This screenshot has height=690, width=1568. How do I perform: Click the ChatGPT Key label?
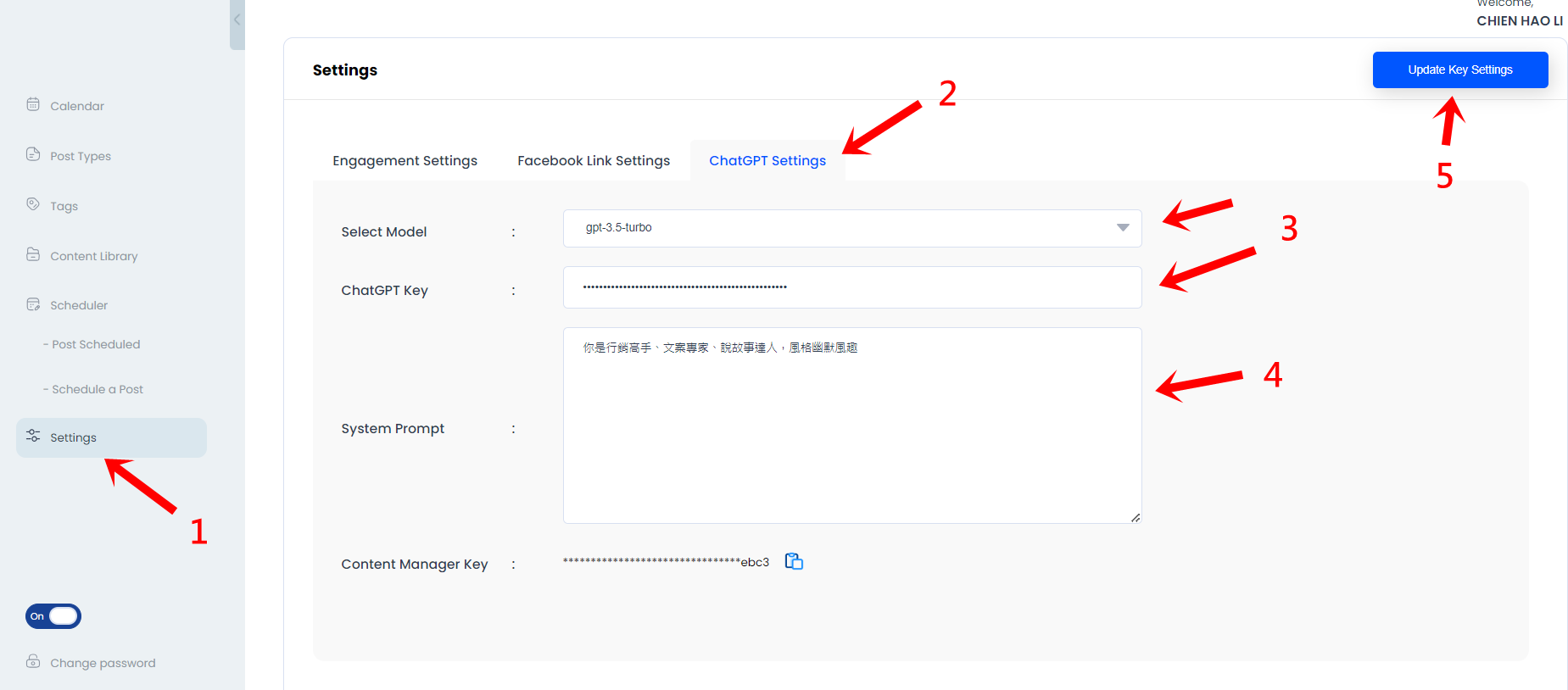point(385,291)
